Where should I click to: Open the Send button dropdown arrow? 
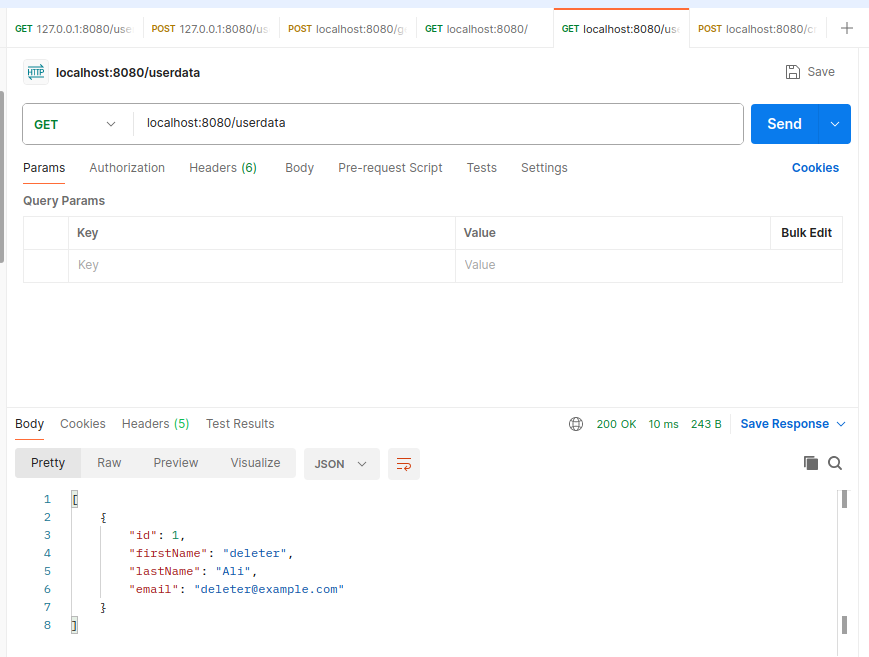click(x=834, y=123)
